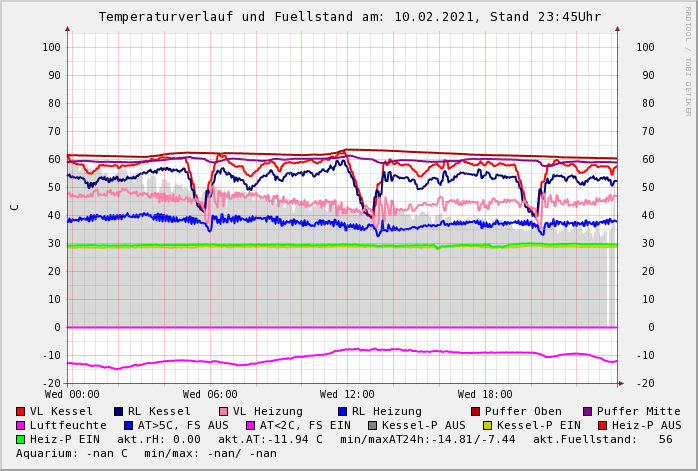Click the Puffer Oben color swatch

tap(476, 411)
